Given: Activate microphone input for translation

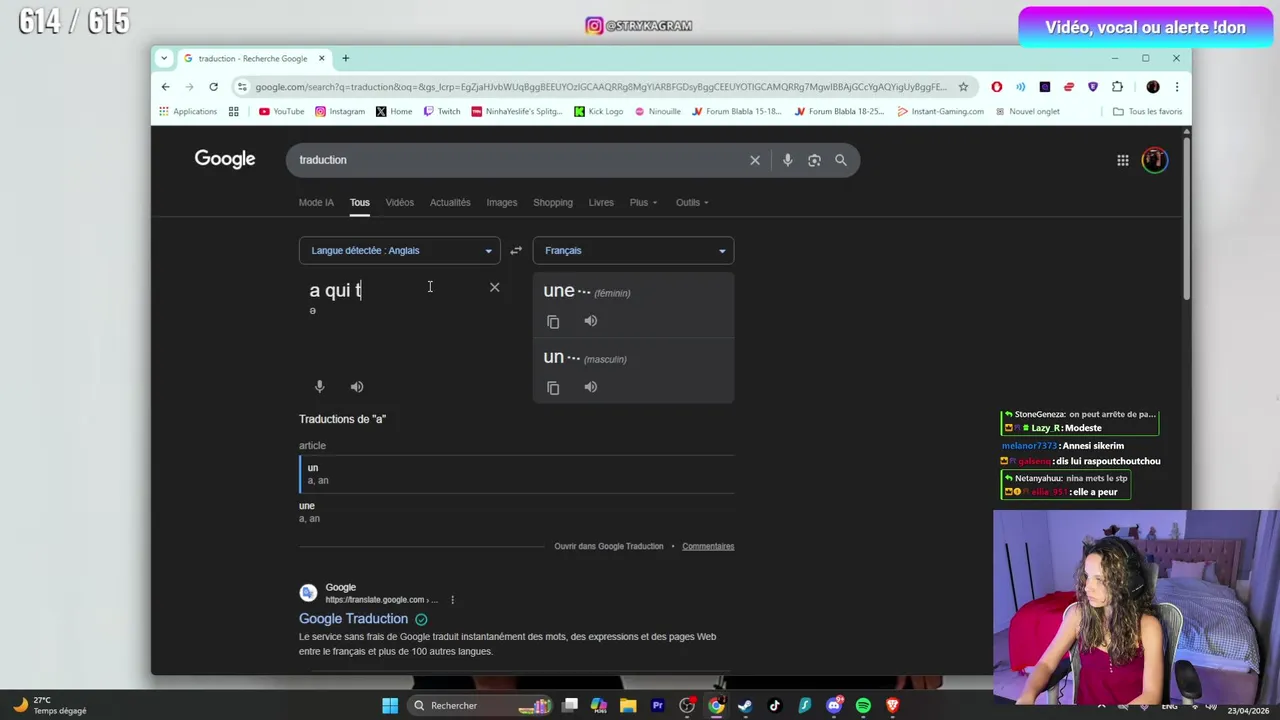Looking at the screenshot, I should 319,386.
